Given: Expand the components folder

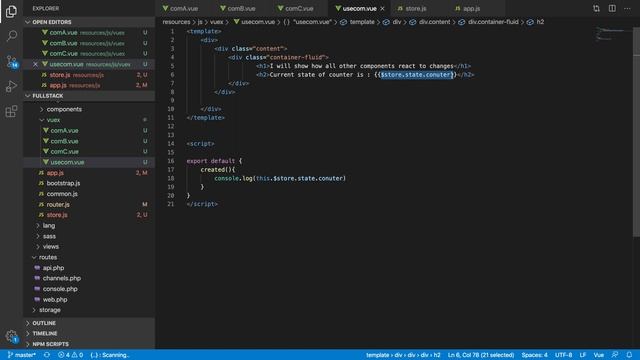Looking at the screenshot, I should 89,109.
